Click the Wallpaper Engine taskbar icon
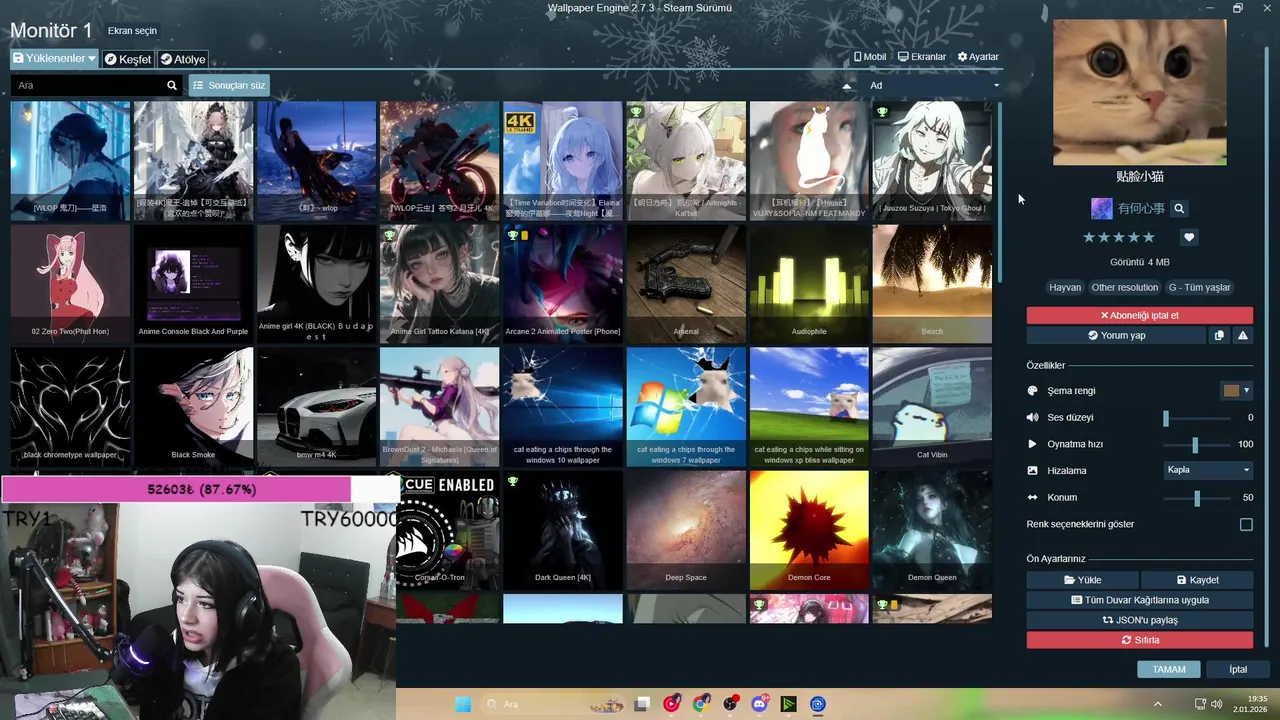The width and height of the screenshot is (1280, 720). (x=817, y=704)
